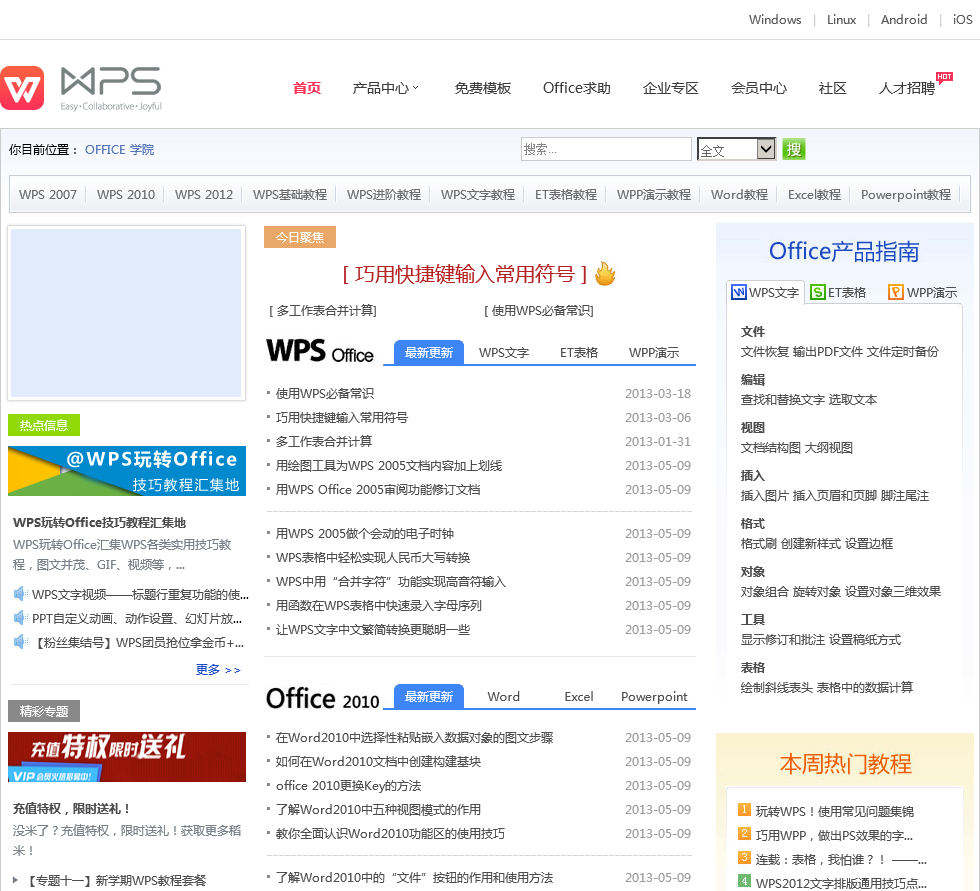The height and width of the screenshot is (891, 980).
Task: Click speaker icon beside WPS文字视频 item
Action: coord(20,594)
